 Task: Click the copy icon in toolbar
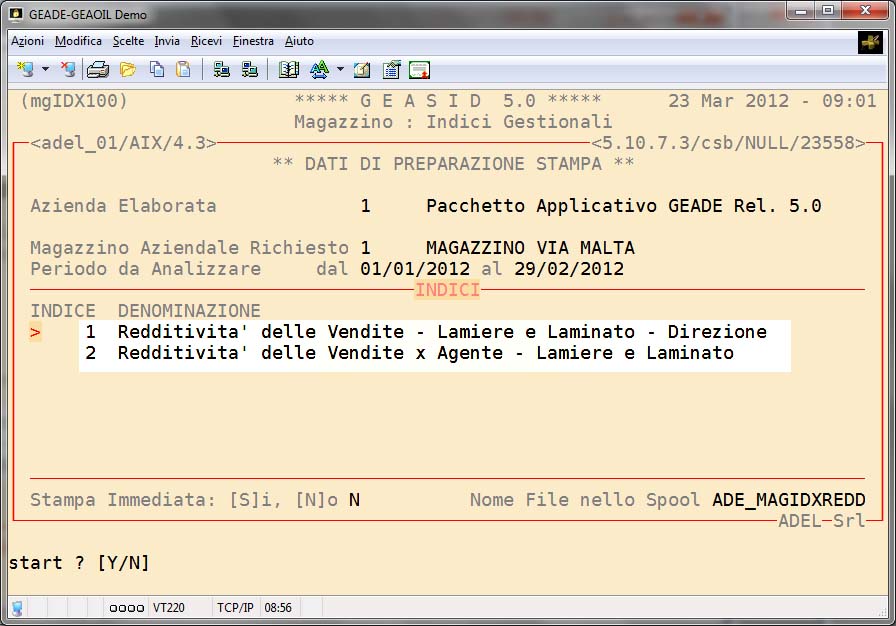[x=156, y=69]
